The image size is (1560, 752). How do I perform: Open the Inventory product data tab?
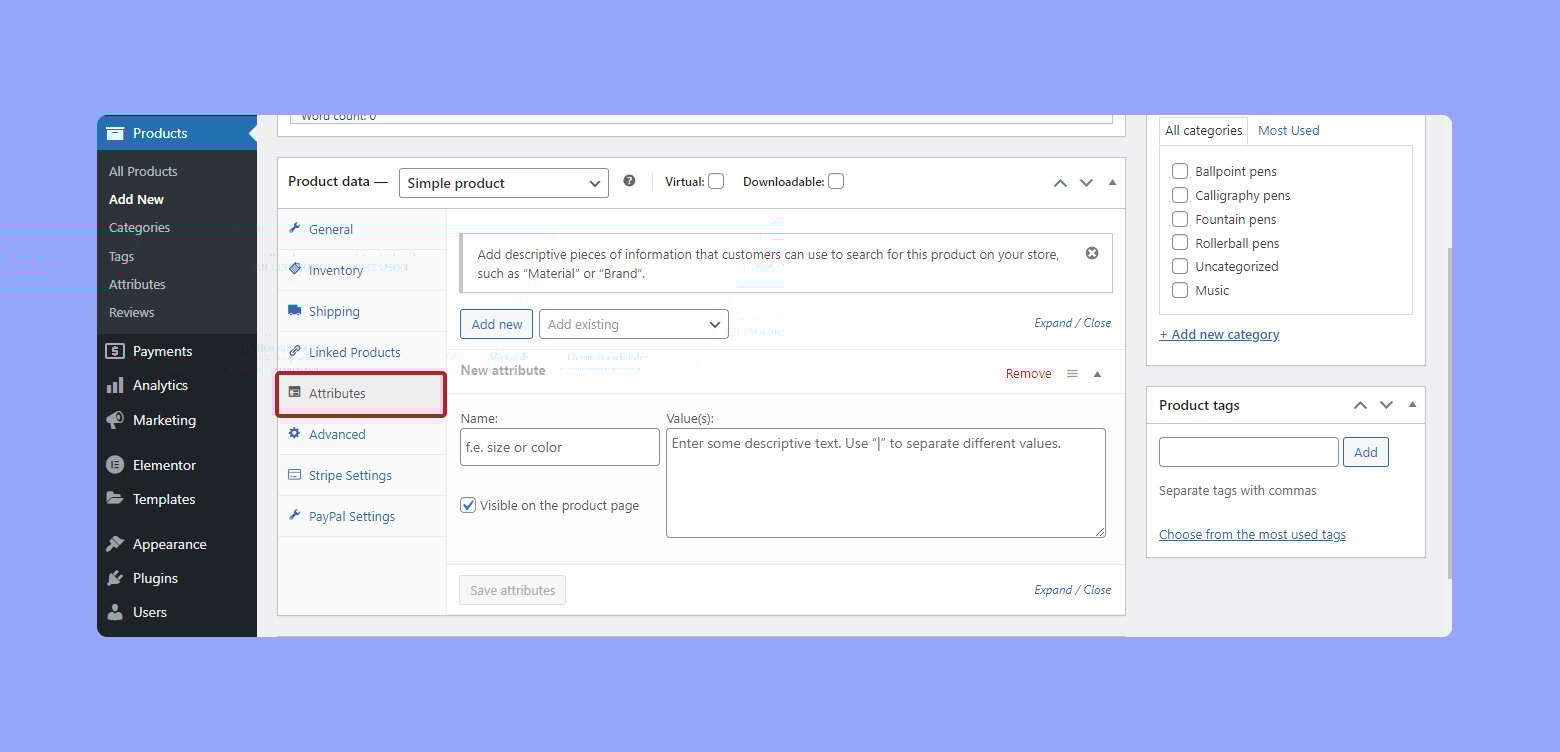pyautogui.click(x=335, y=270)
